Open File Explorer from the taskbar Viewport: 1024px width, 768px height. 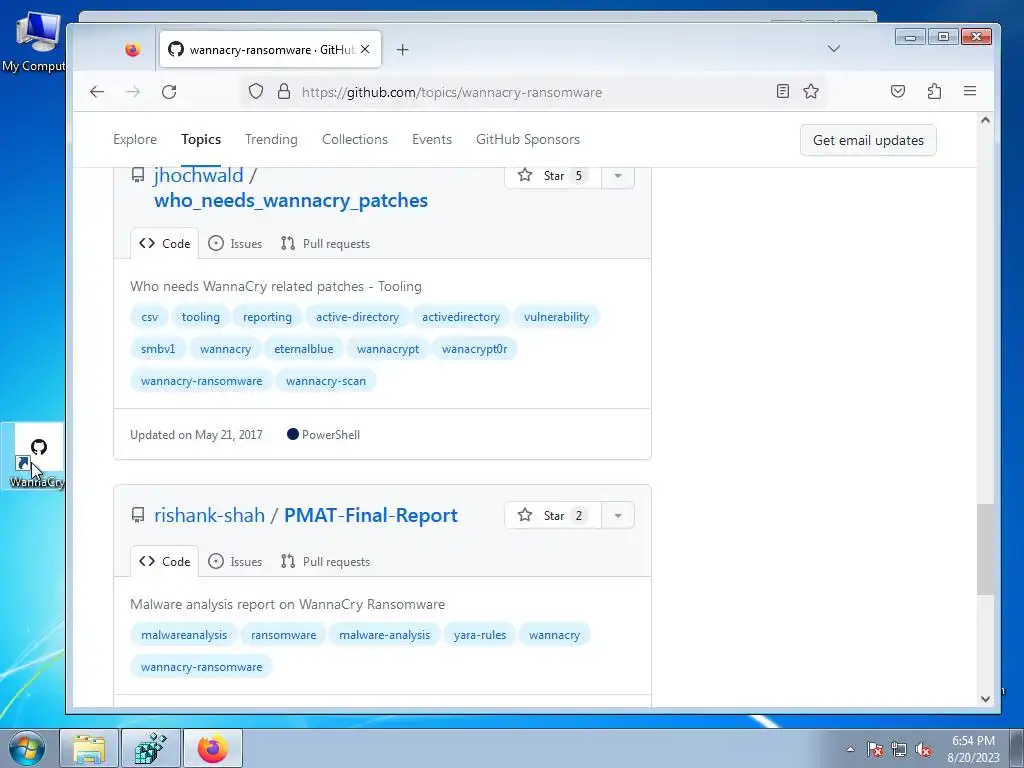(89, 748)
